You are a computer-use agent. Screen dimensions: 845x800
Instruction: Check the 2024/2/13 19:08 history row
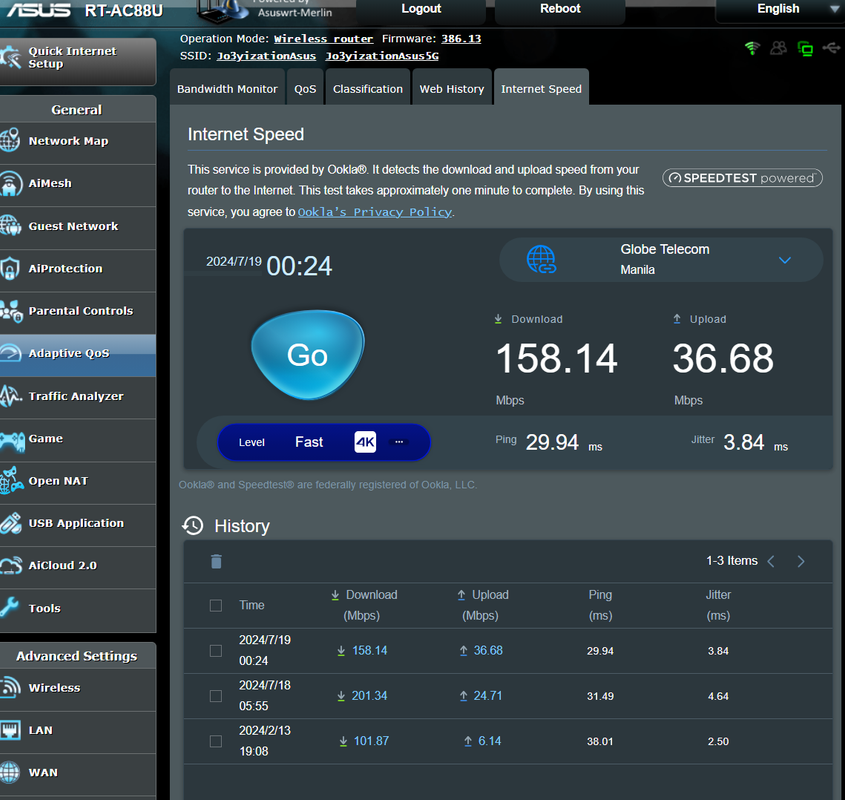pos(216,741)
